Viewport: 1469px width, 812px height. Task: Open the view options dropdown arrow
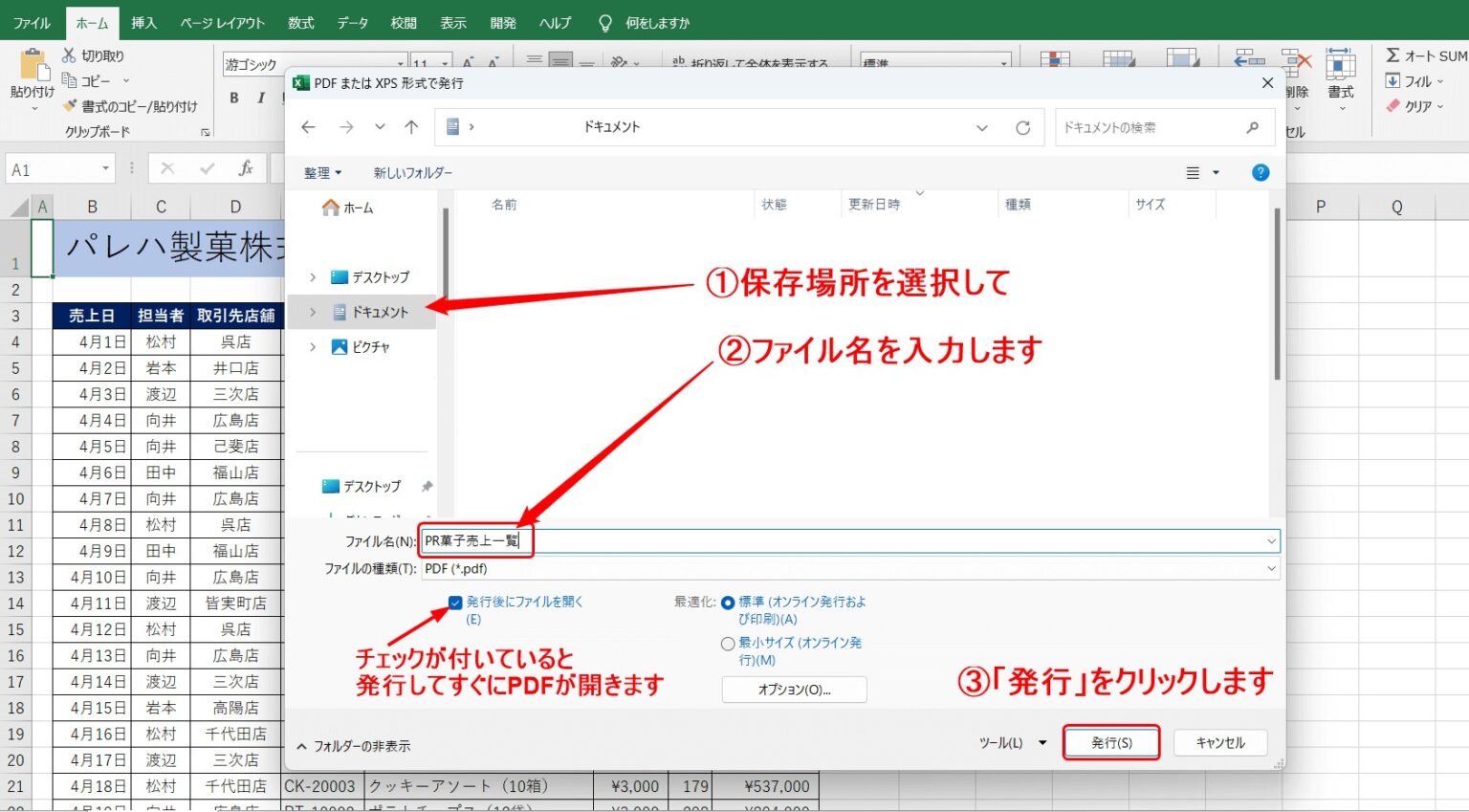point(1216,173)
